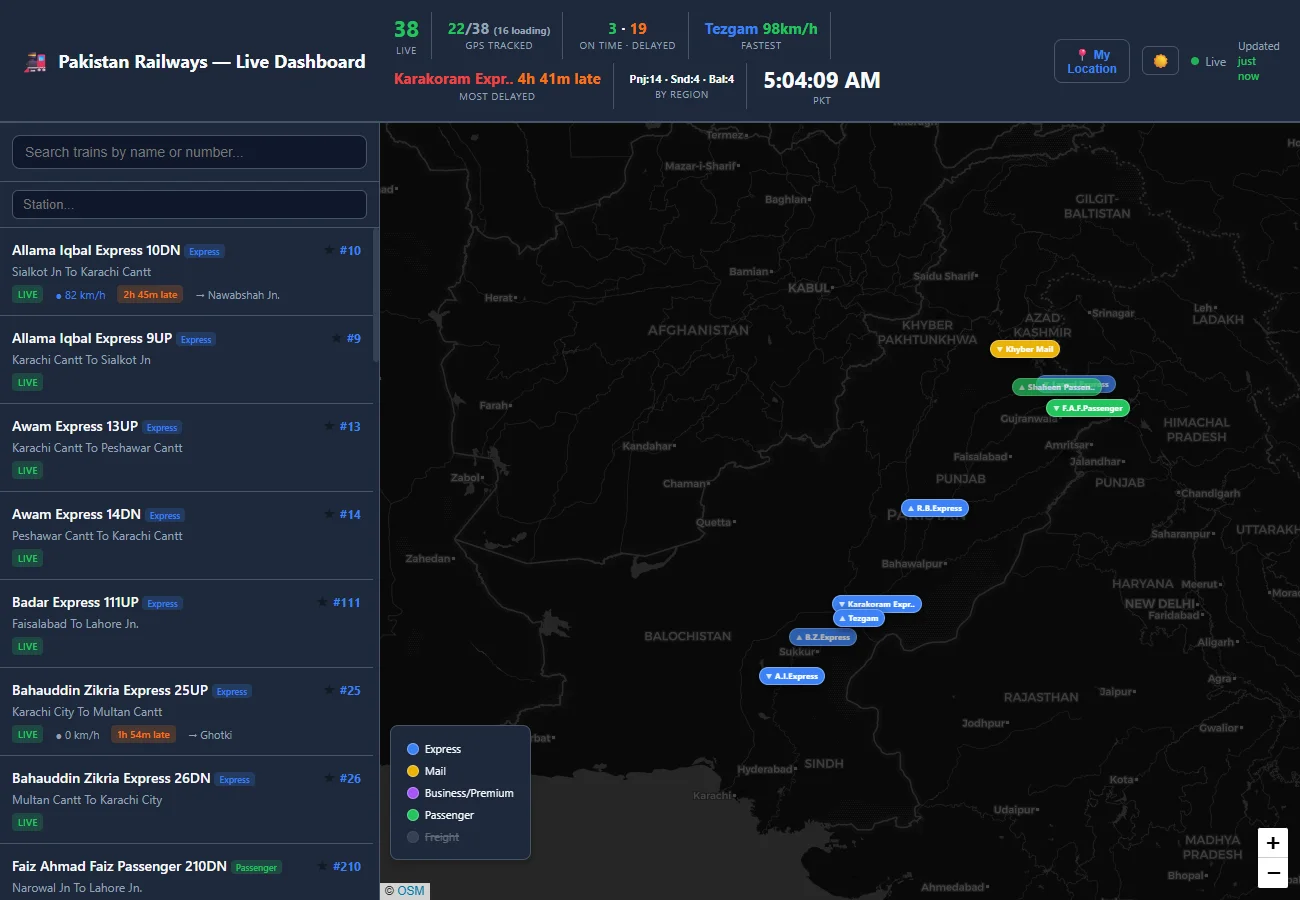The width and height of the screenshot is (1300, 900).
Task: Click the 1h 54m late badge
Action: [x=144, y=735]
